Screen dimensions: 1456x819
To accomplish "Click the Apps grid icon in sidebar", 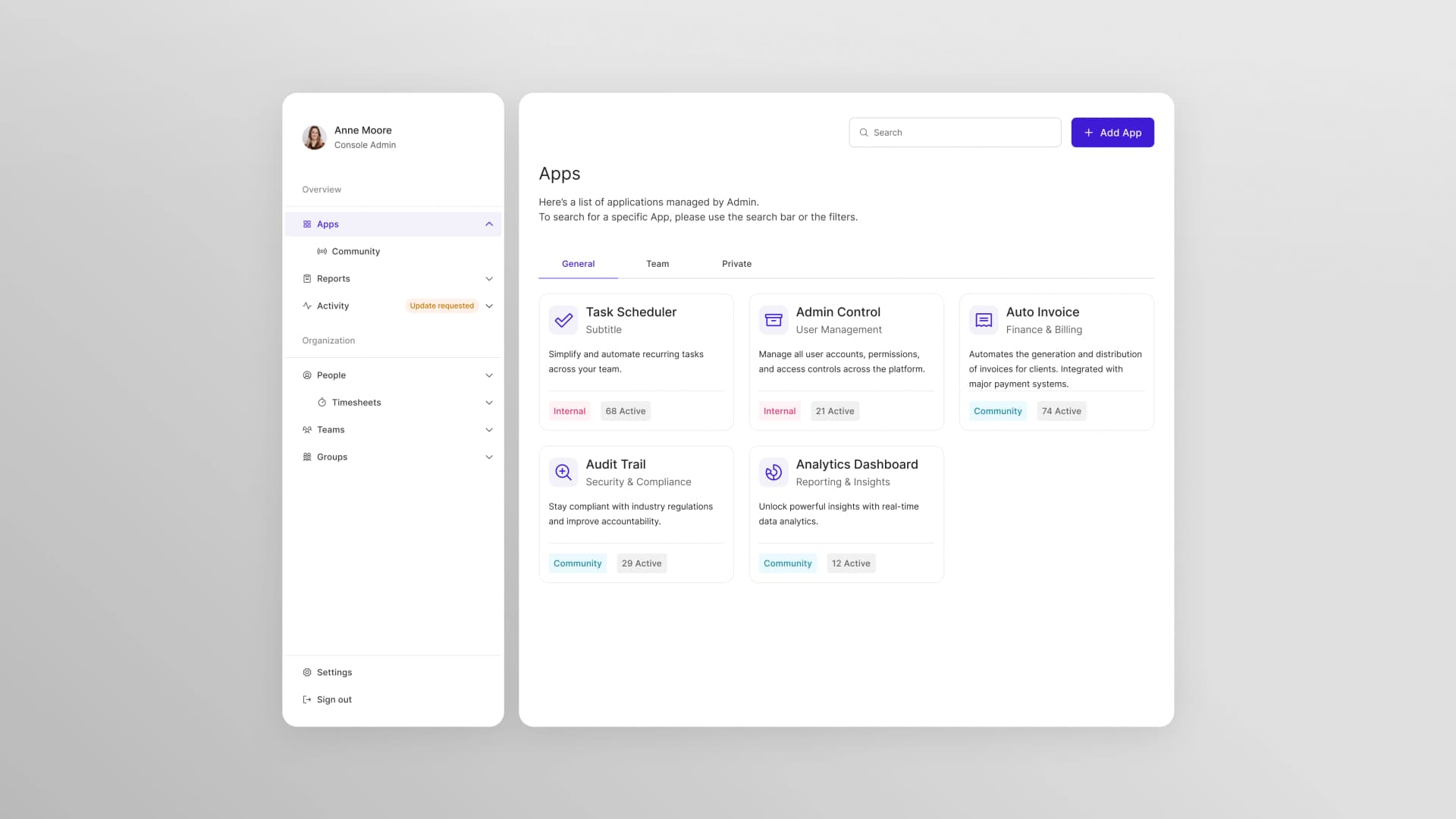I will pyautogui.click(x=307, y=224).
